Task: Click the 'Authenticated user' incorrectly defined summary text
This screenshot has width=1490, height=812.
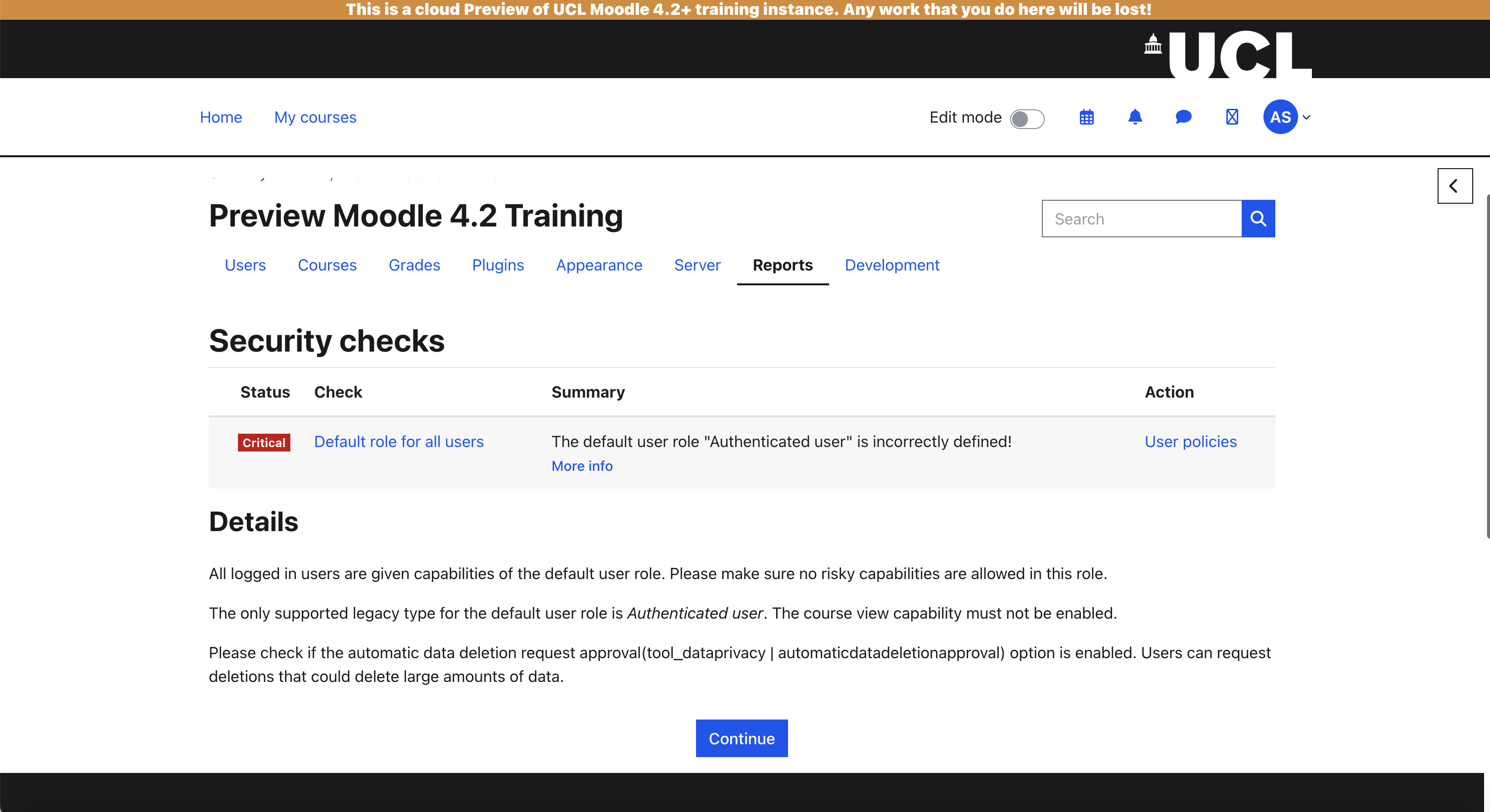Action: (x=782, y=442)
